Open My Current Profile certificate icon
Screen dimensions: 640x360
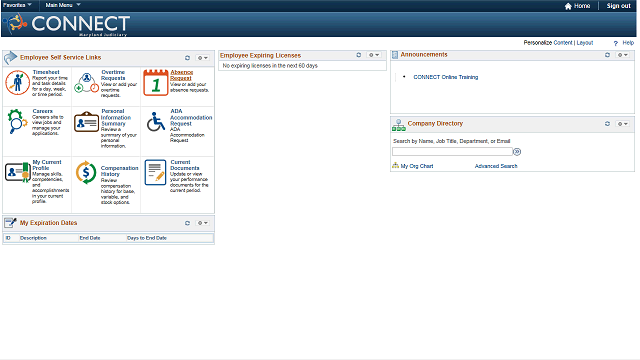click(18, 172)
